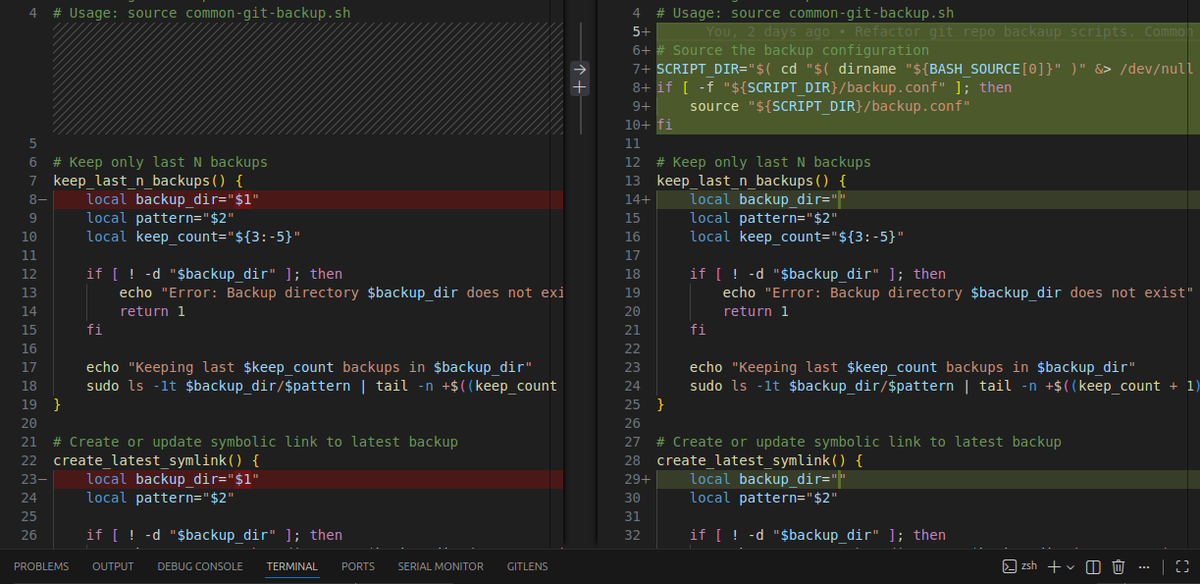Click 'local pattern="$2"' on left pane line 24
1200x584 pixels.
click(160, 498)
